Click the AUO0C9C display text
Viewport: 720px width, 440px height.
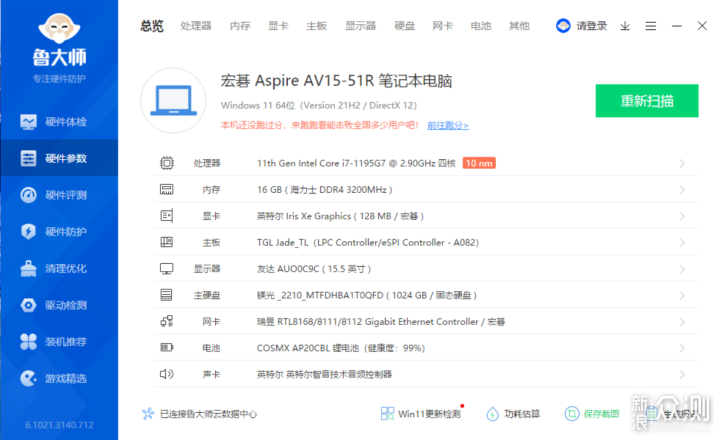314,269
